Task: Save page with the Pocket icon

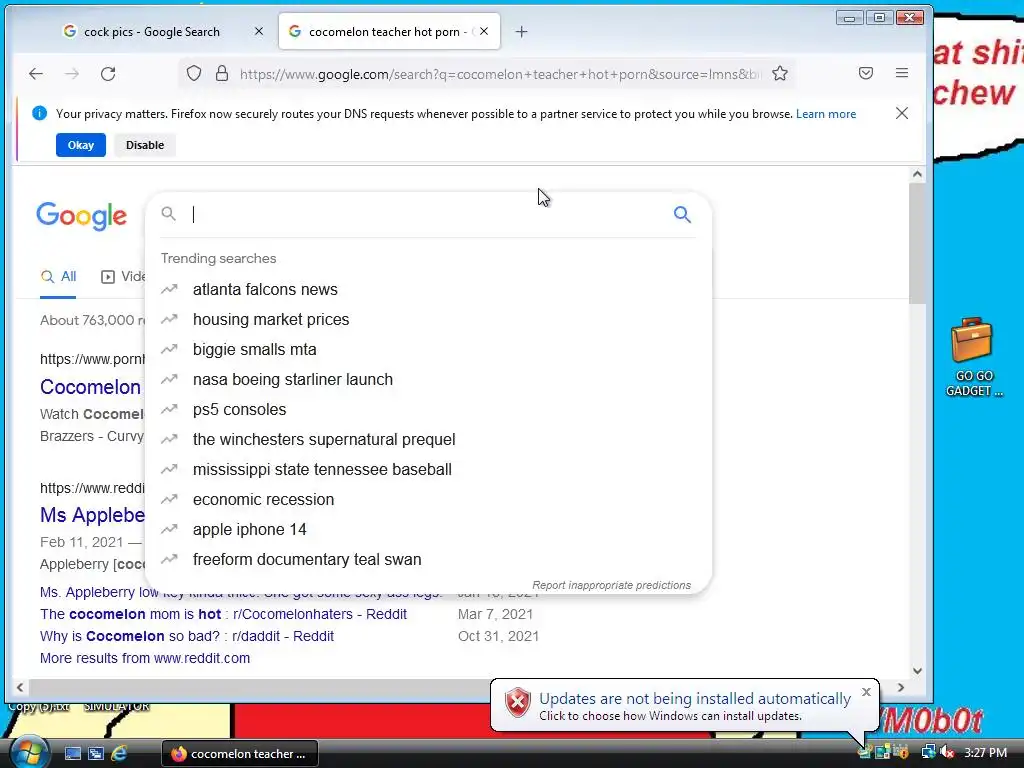Action: (866, 73)
